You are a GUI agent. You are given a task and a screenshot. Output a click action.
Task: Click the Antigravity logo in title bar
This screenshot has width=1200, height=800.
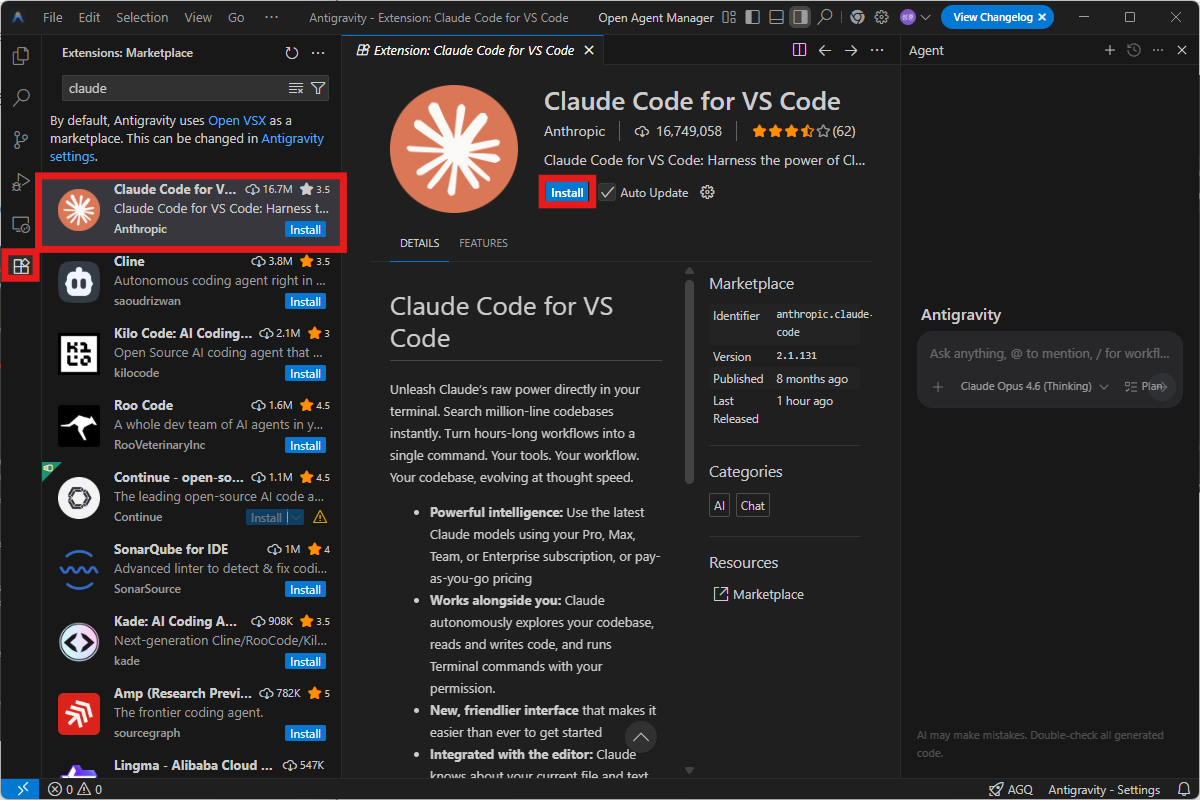click(18, 17)
